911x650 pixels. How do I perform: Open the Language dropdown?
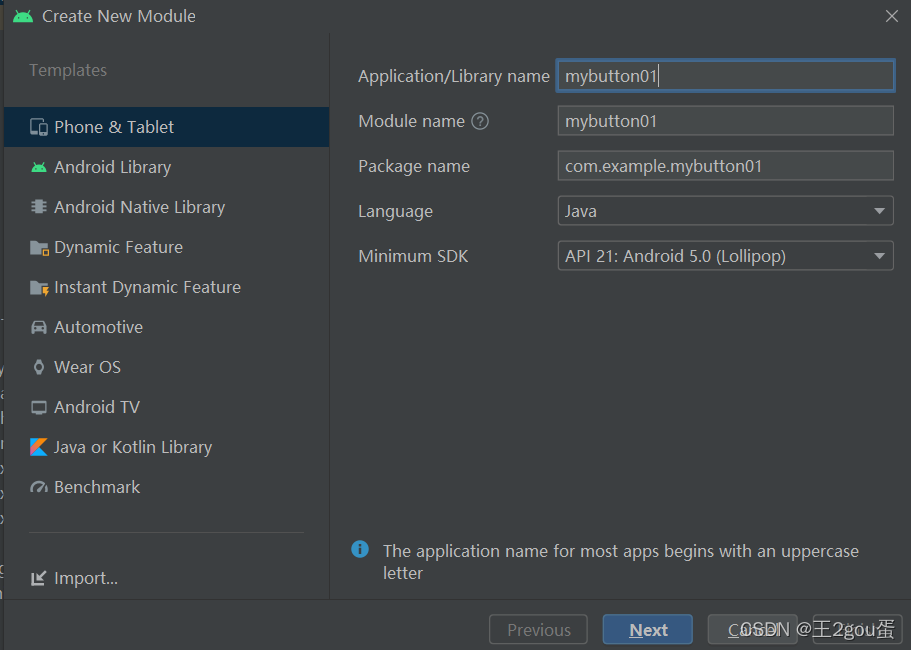point(726,211)
